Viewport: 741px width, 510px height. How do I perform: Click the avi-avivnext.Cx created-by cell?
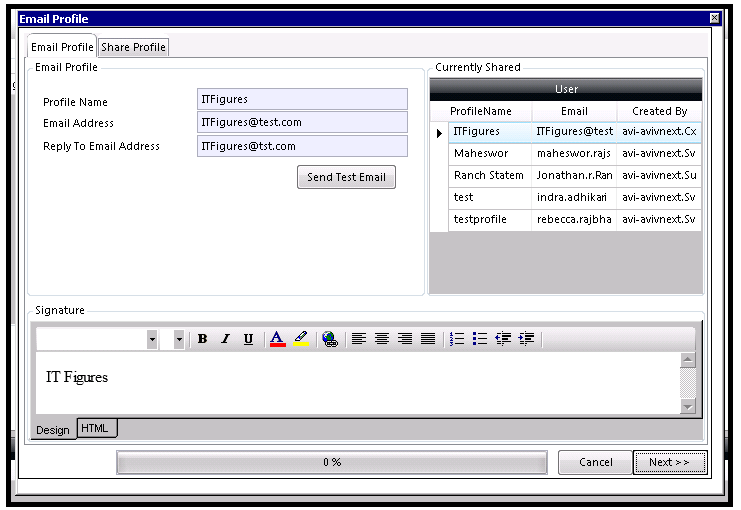(x=659, y=132)
